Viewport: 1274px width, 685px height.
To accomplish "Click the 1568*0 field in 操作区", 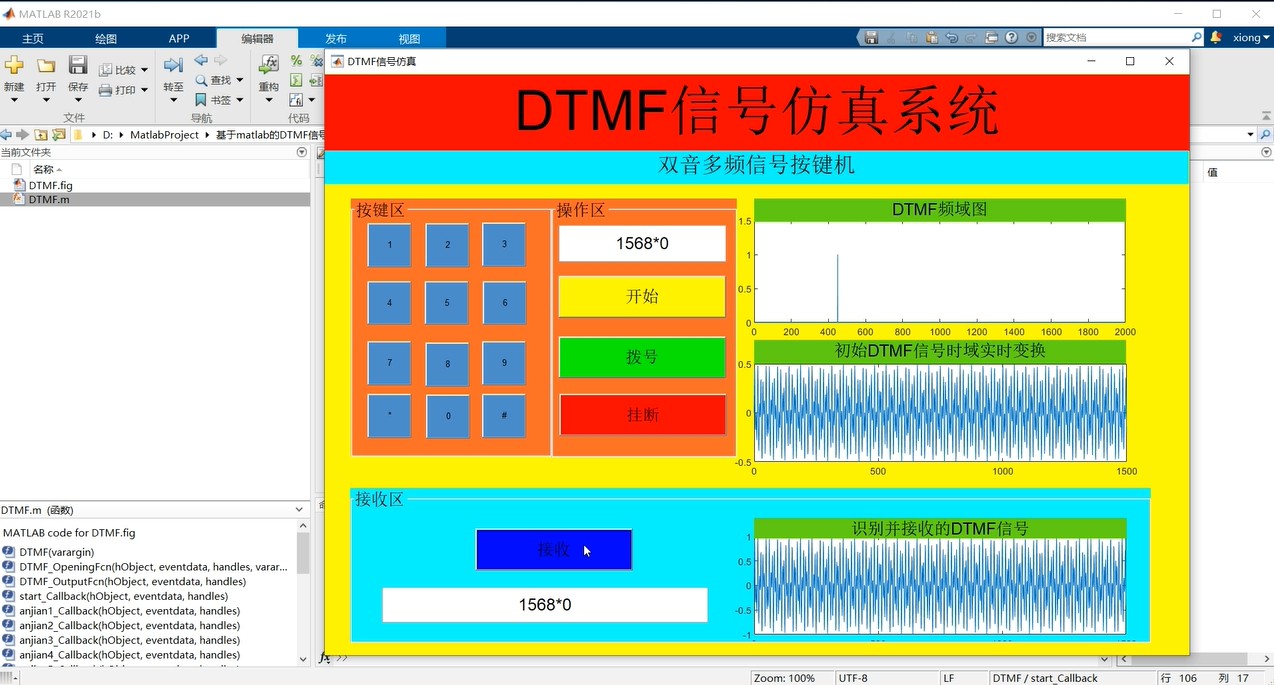I will tap(642, 243).
